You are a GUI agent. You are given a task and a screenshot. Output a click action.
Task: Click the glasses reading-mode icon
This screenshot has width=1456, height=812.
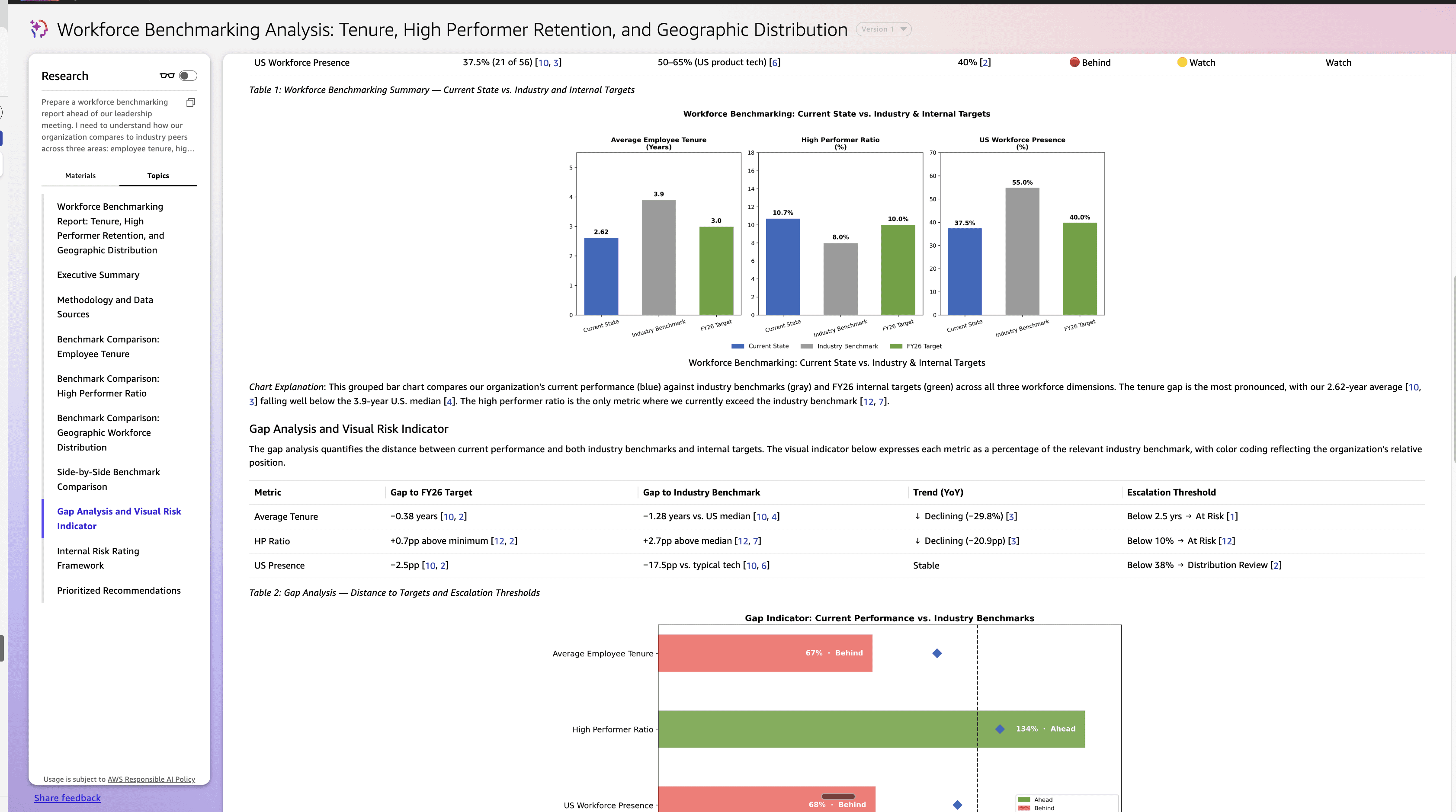point(167,76)
